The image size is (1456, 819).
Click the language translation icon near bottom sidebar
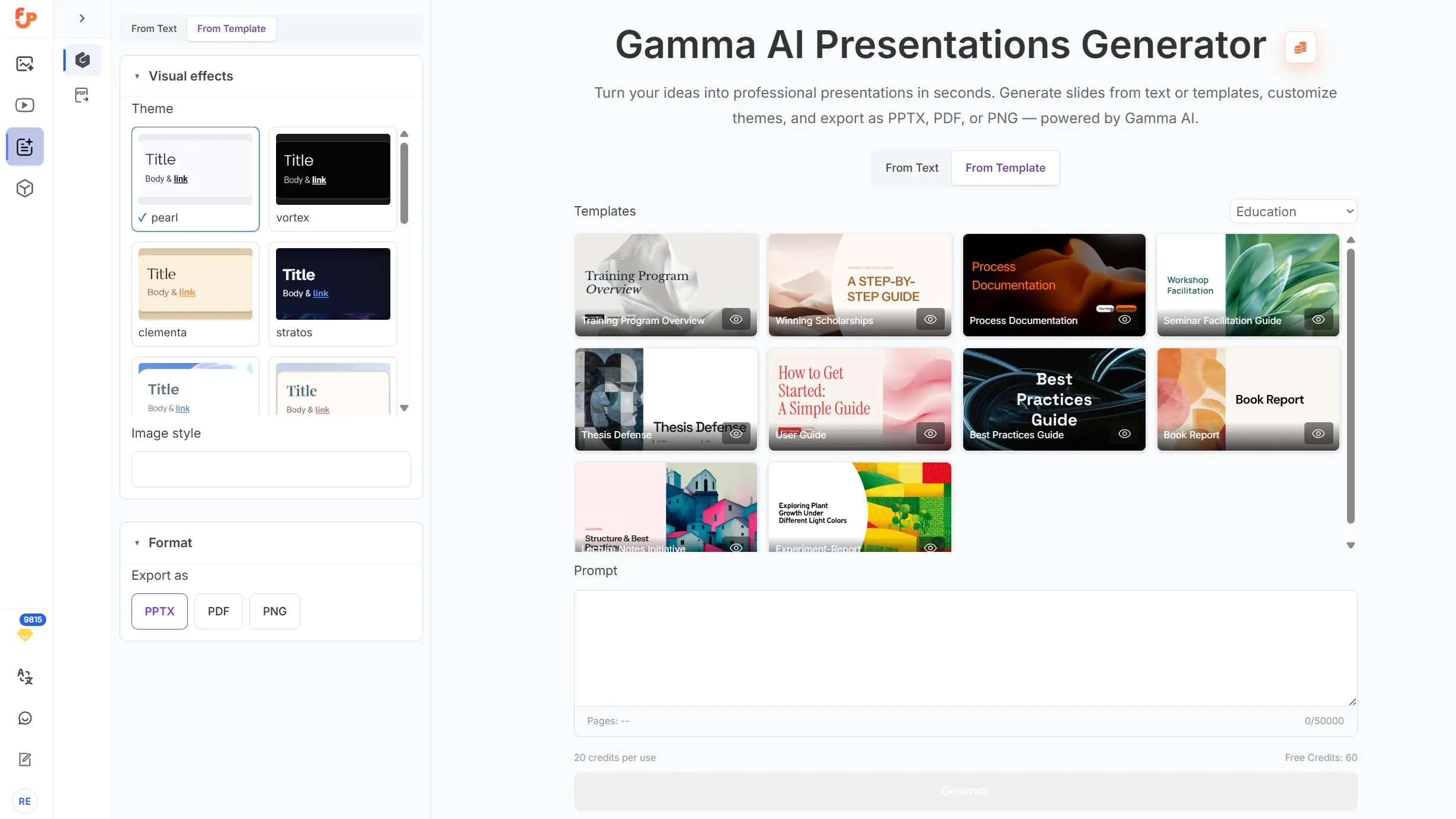coord(25,676)
